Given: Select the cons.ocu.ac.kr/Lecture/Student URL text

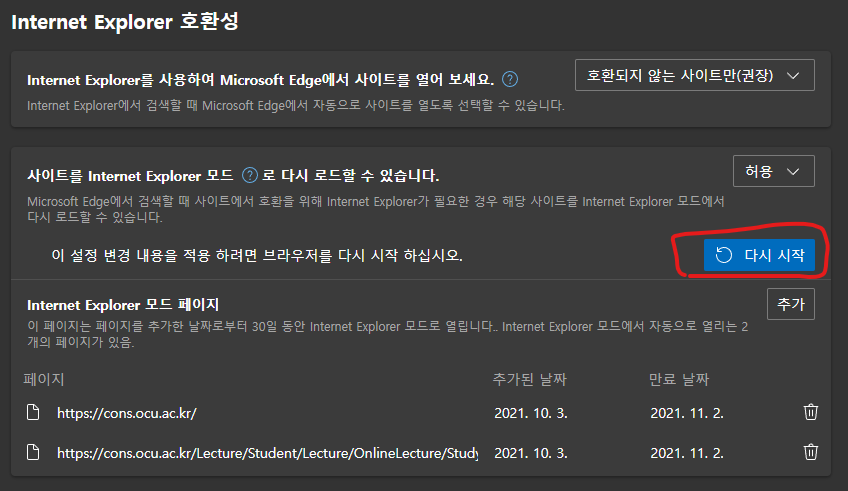Looking at the screenshot, I should coord(267,453).
